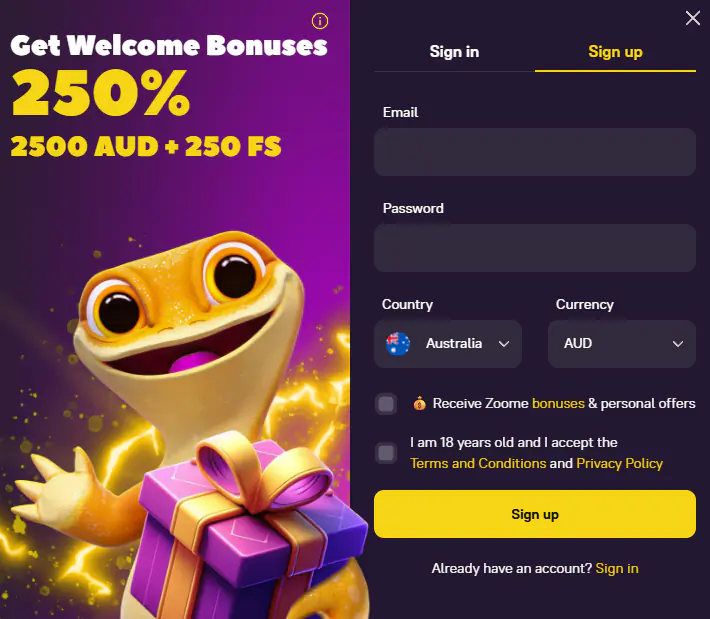Close the sign-up dialog with X
Screen dimensions: 710x619
[x=693, y=18]
